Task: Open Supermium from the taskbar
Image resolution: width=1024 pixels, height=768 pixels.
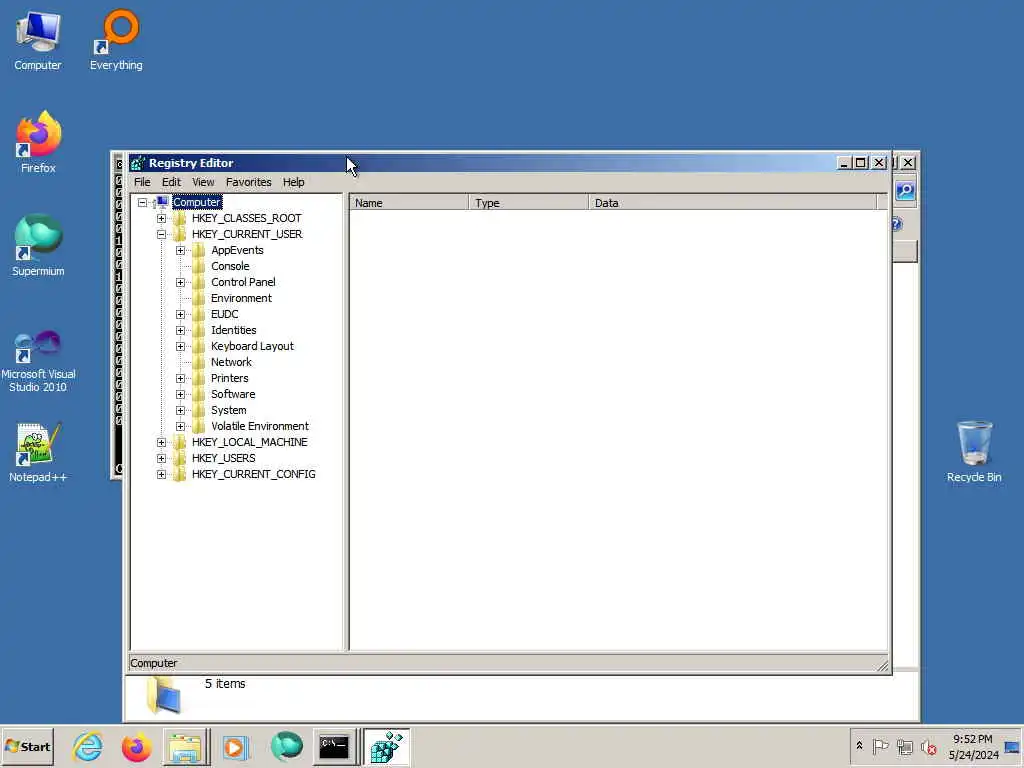Action: pos(286,746)
